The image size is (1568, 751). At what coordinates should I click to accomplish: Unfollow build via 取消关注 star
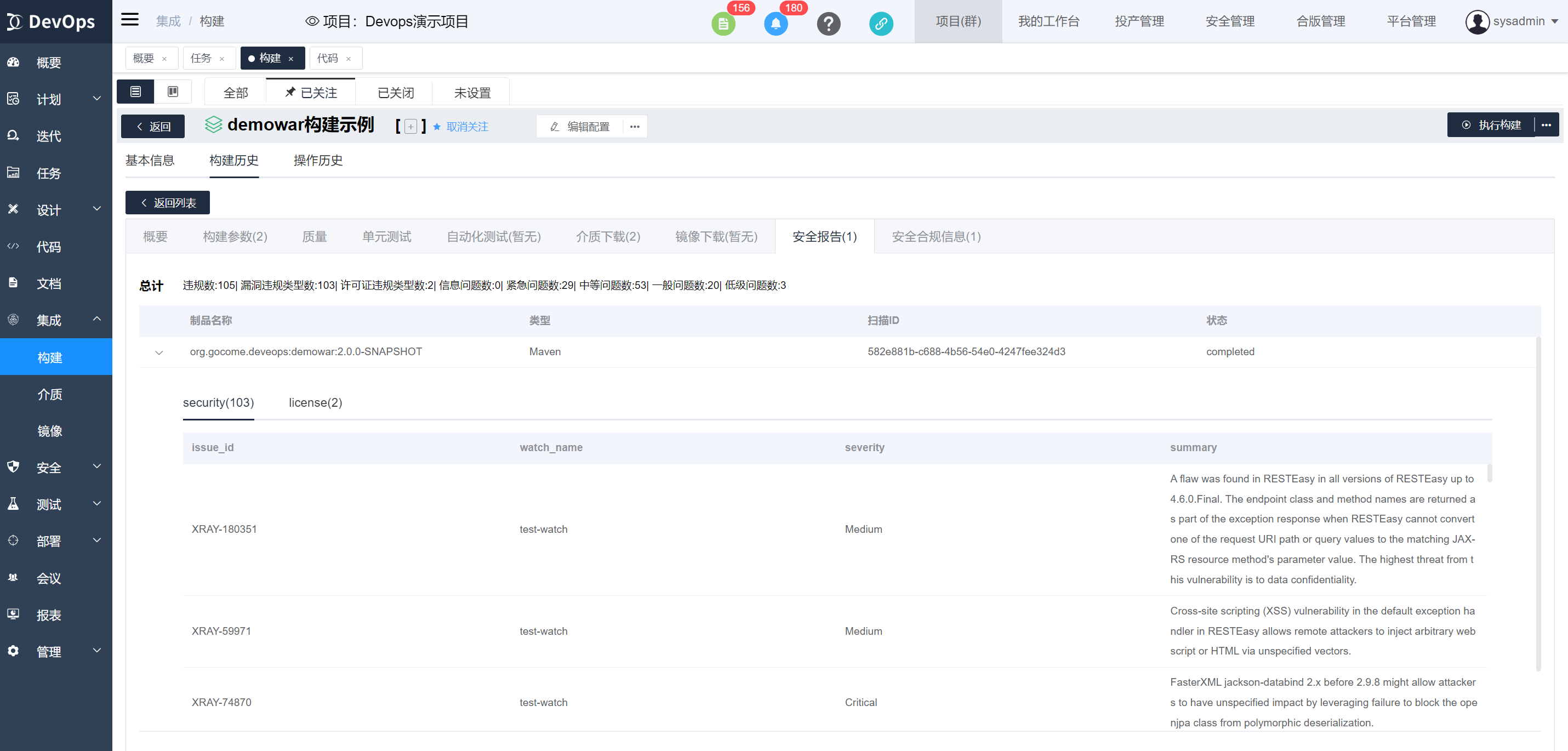pos(461,127)
